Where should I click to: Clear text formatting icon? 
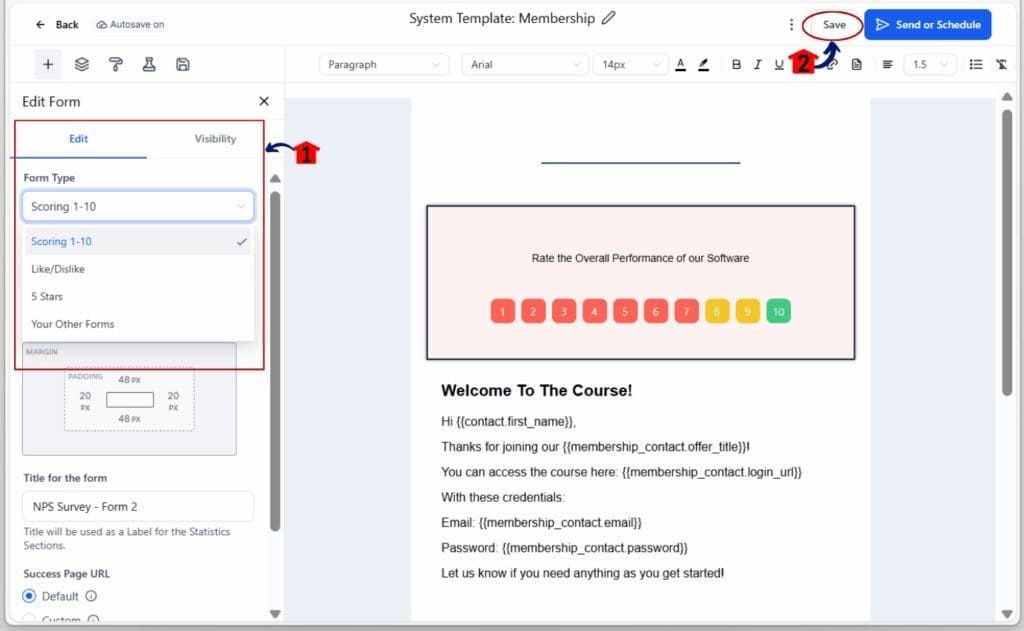click(1001, 64)
